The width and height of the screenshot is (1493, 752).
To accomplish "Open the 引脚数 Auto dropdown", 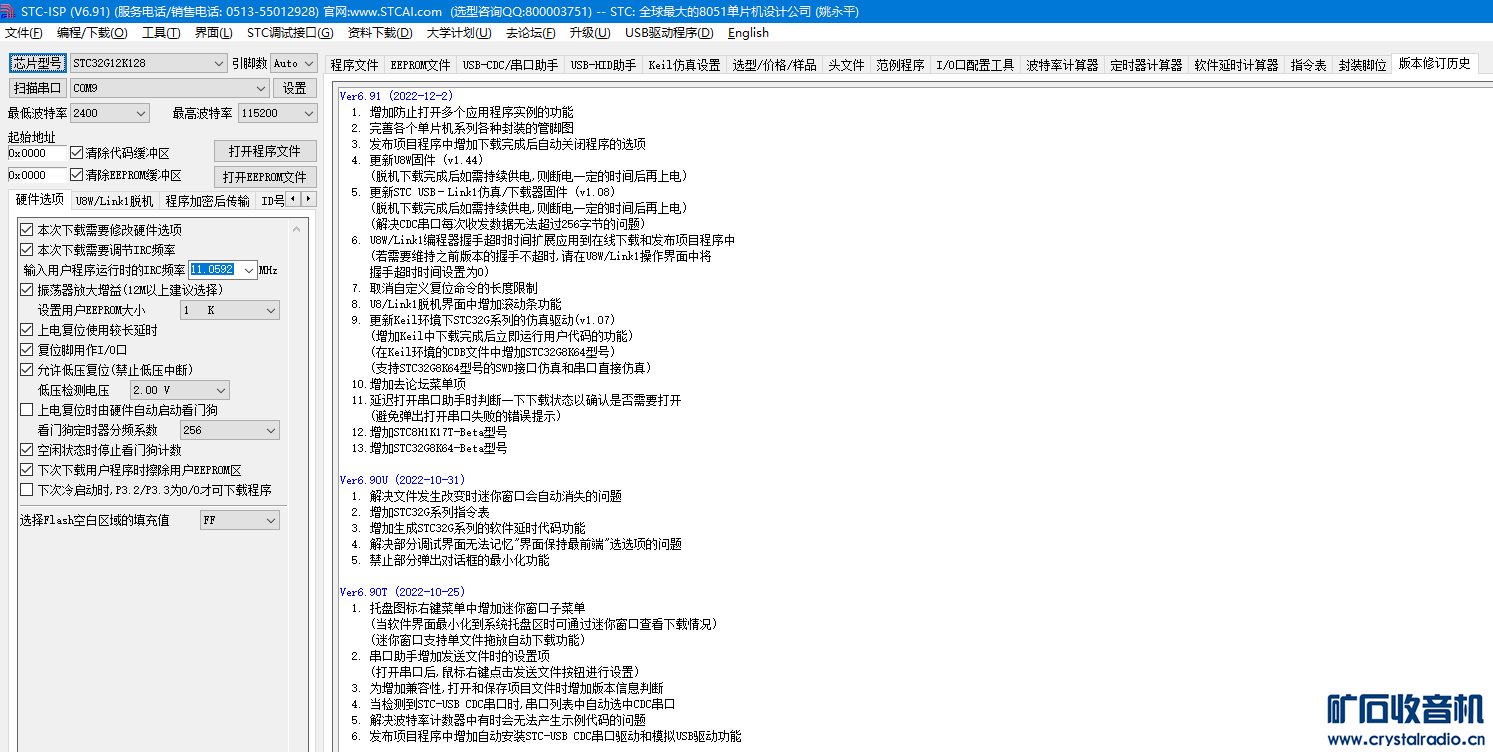I will click(294, 63).
